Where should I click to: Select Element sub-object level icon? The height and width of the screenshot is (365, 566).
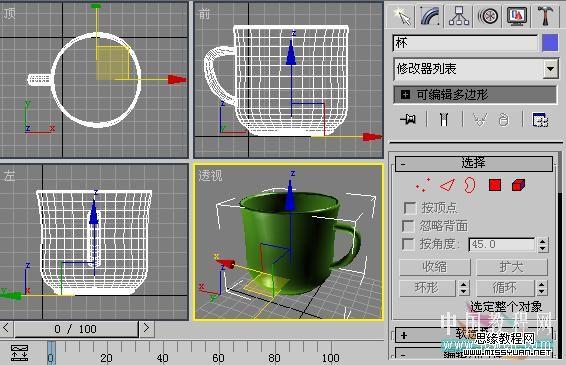pos(518,185)
